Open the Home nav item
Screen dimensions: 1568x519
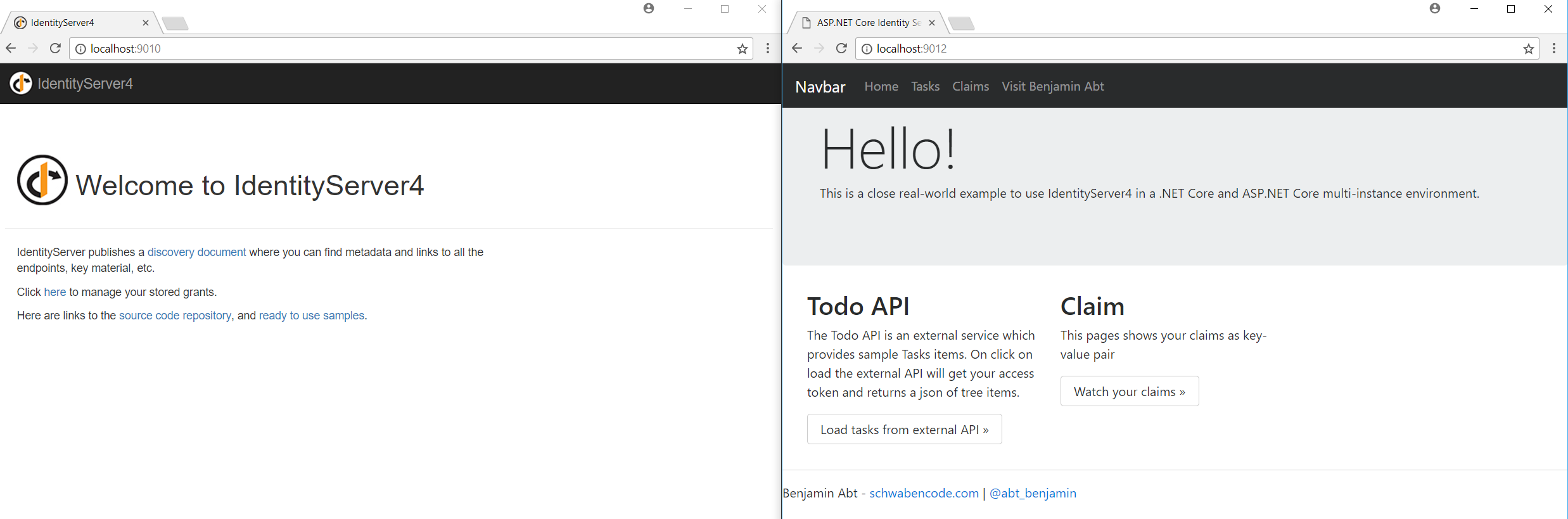[x=881, y=86]
